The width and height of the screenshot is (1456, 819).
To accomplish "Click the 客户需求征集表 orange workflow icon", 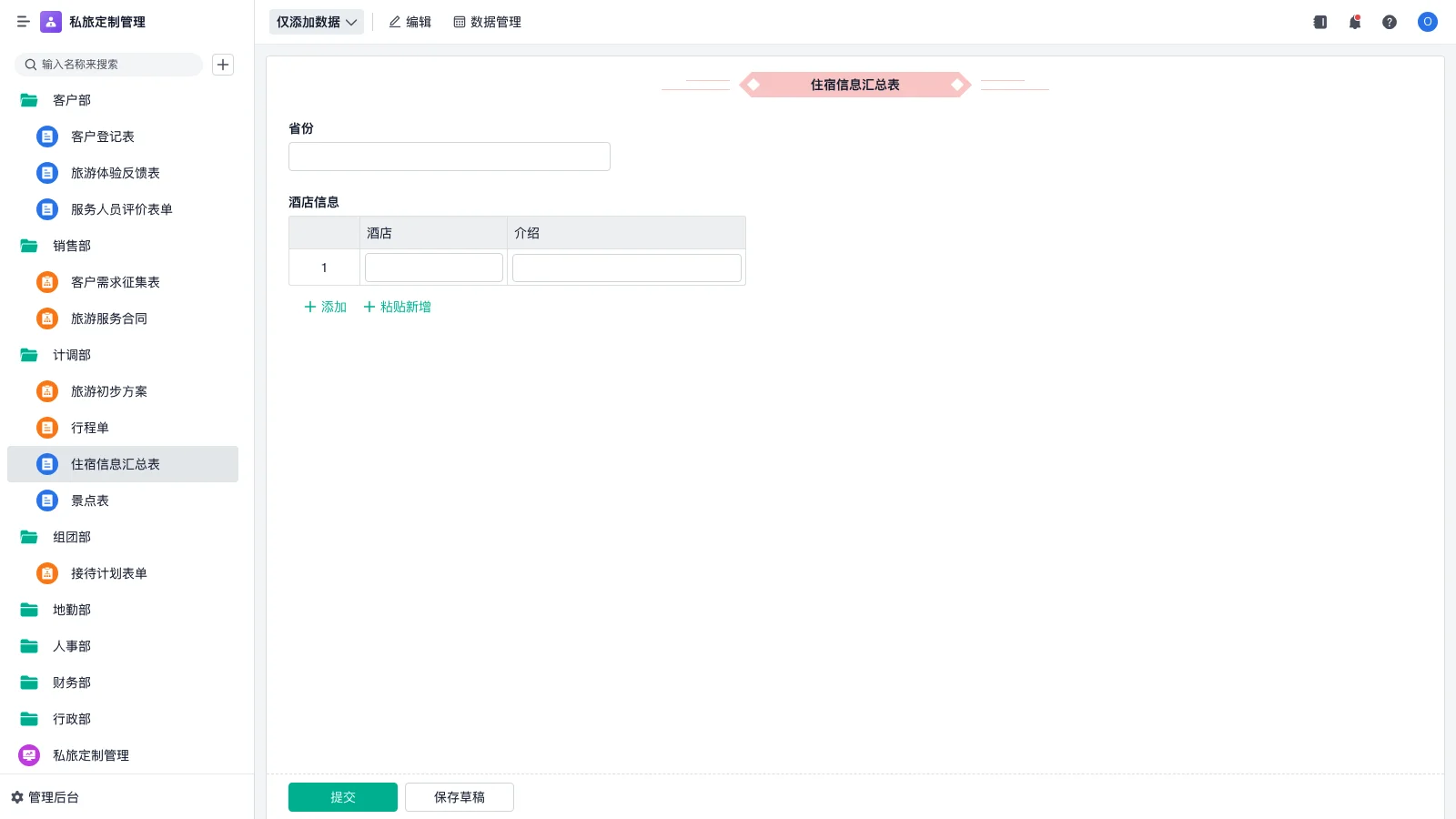I will click(x=47, y=282).
